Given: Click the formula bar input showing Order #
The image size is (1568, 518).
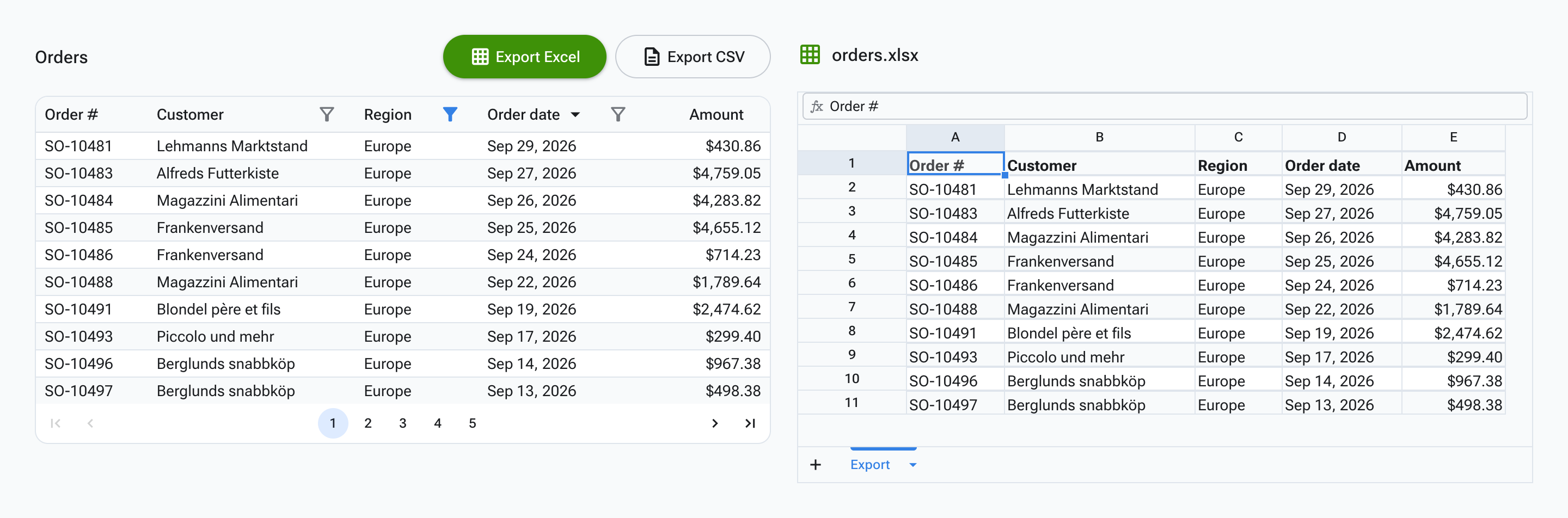Looking at the screenshot, I should coord(1165,107).
